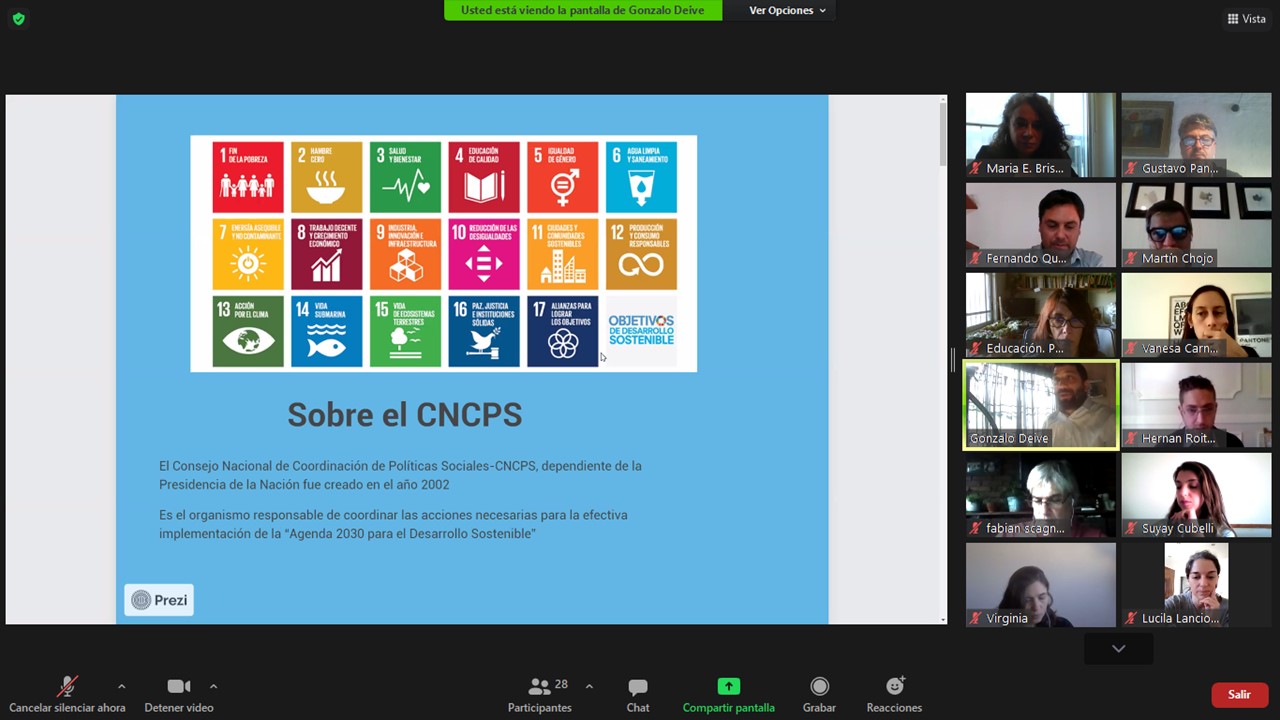Click the green screen sharing notification banner
Viewport: 1280px width, 720px height.
click(x=582, y=10)
